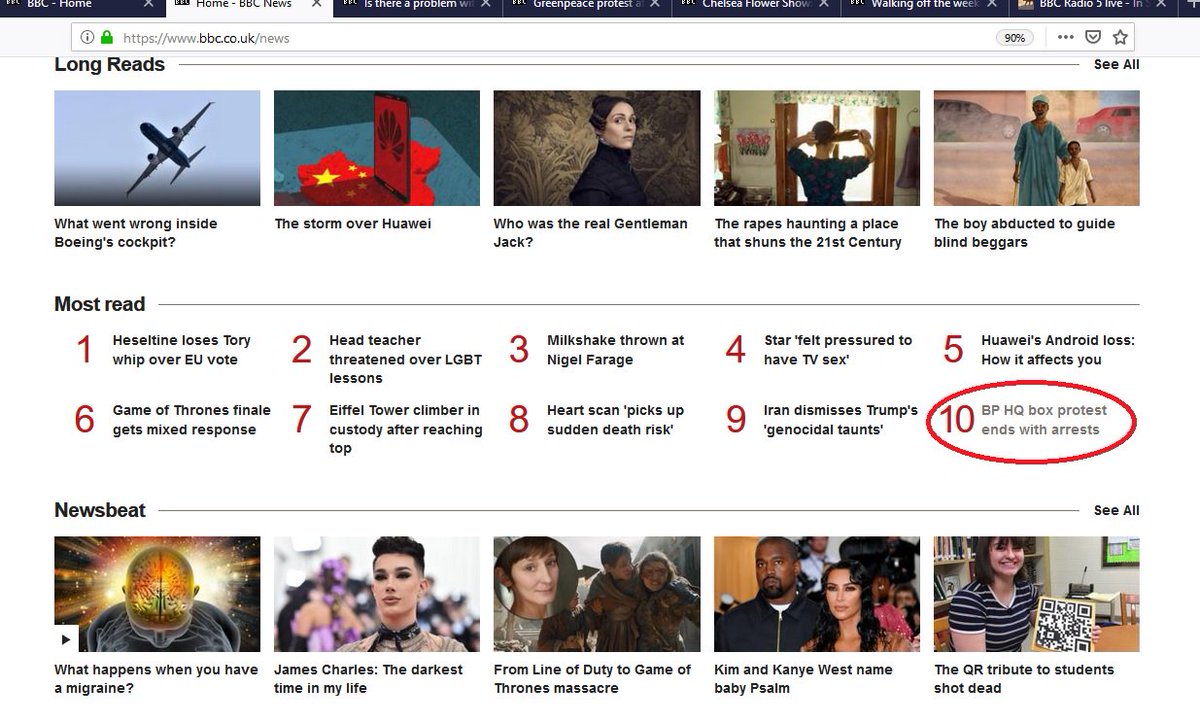Open the 'Walking off the week' tab

(x=924, y=5)
